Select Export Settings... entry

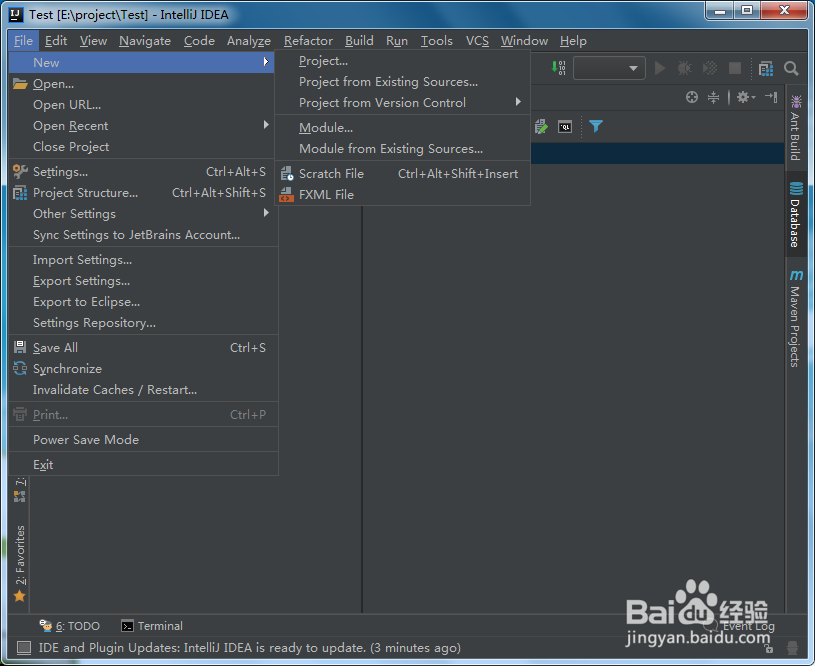pos(141,281)
